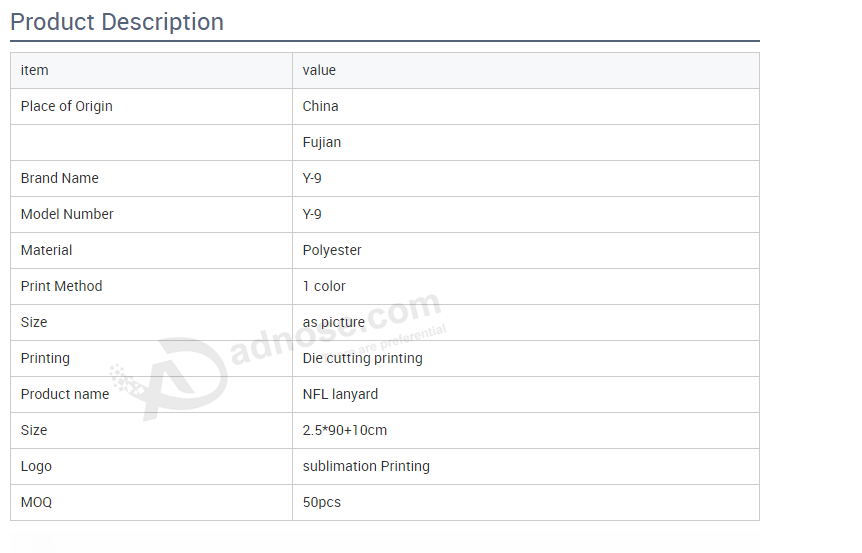This screenshot has height=553, width=862.
Task: Select the Polyester value
Action: pyautogui.click(x=332, y=250)
